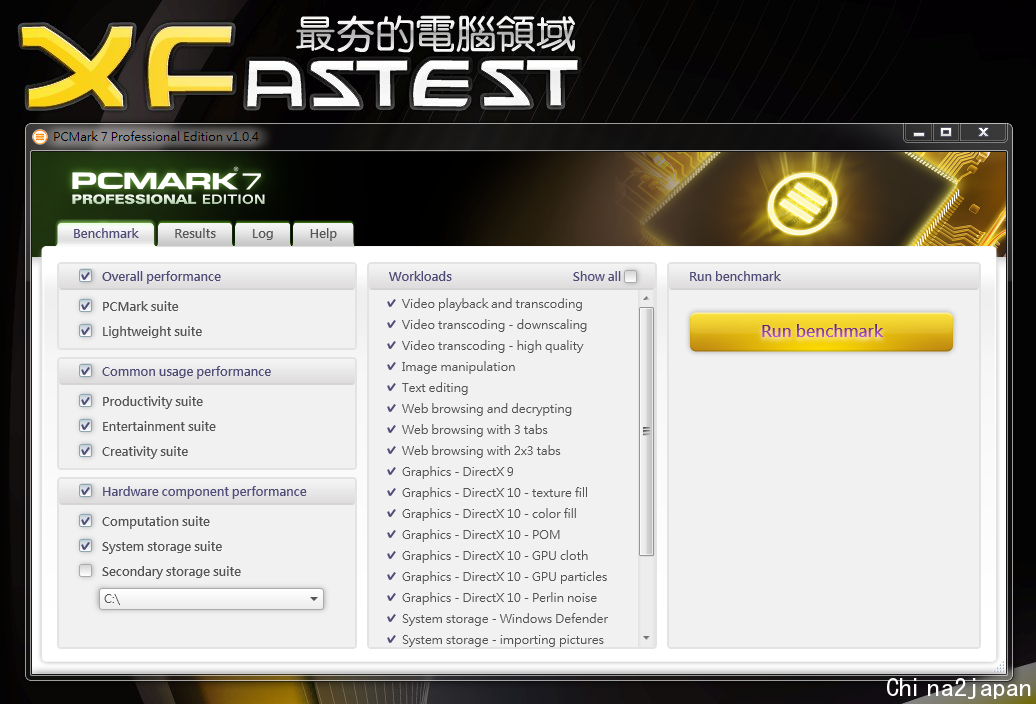Select 'Graphics - DirectX 10 - GPU cloth' workload

[495, 556]
